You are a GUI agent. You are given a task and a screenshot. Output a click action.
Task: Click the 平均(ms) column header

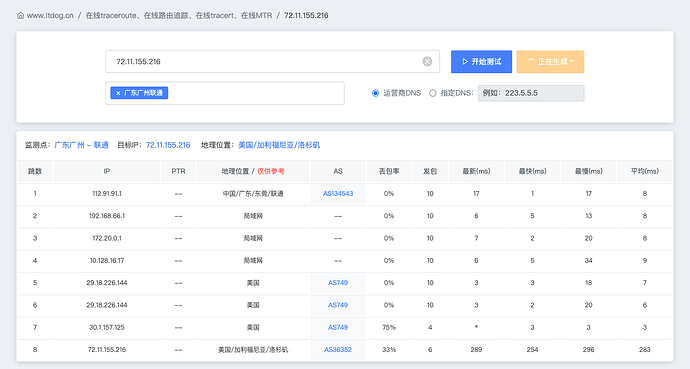pos(645,172)
